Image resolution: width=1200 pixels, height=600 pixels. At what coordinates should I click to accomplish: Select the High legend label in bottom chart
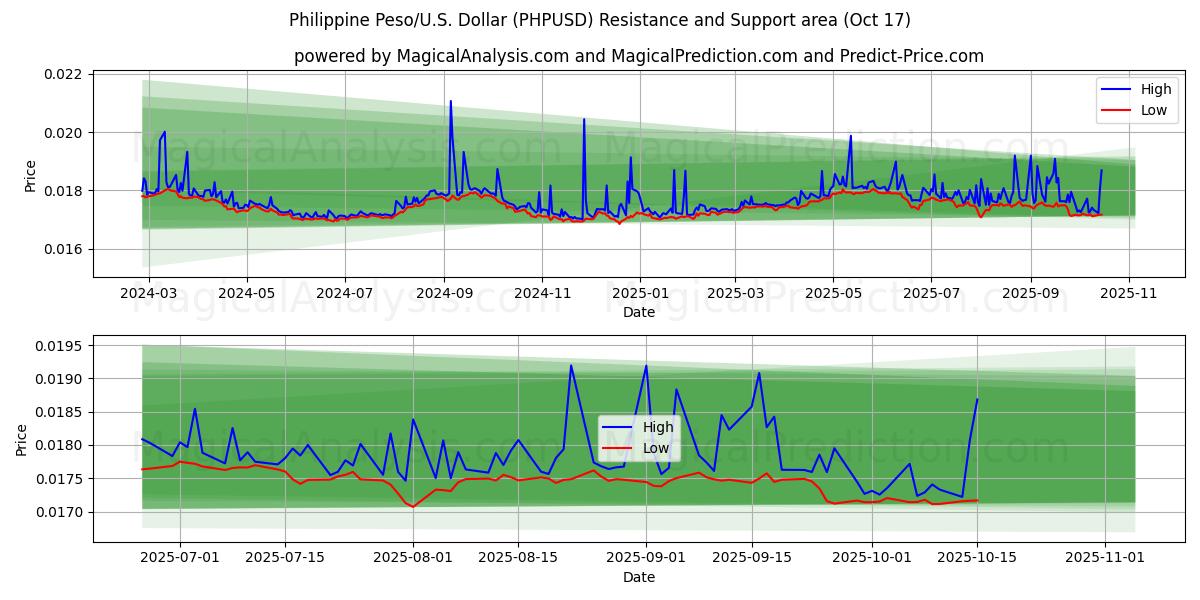[x=657, y=427]
